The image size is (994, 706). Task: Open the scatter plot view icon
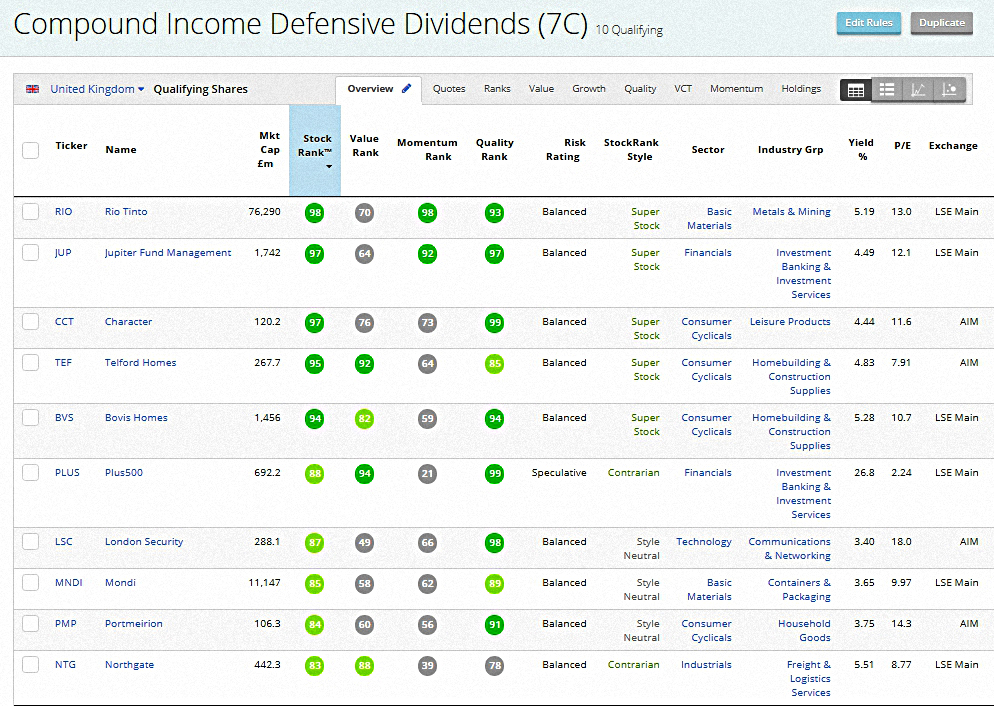[x=949, y=90]
